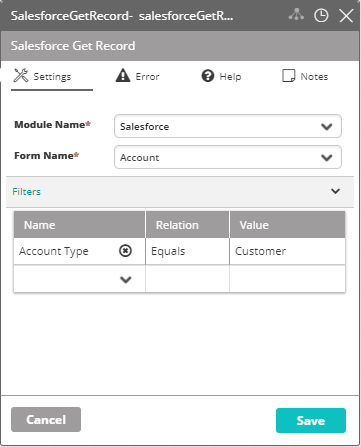
Task: Click the Form Name label
Action: pos(47,156)
